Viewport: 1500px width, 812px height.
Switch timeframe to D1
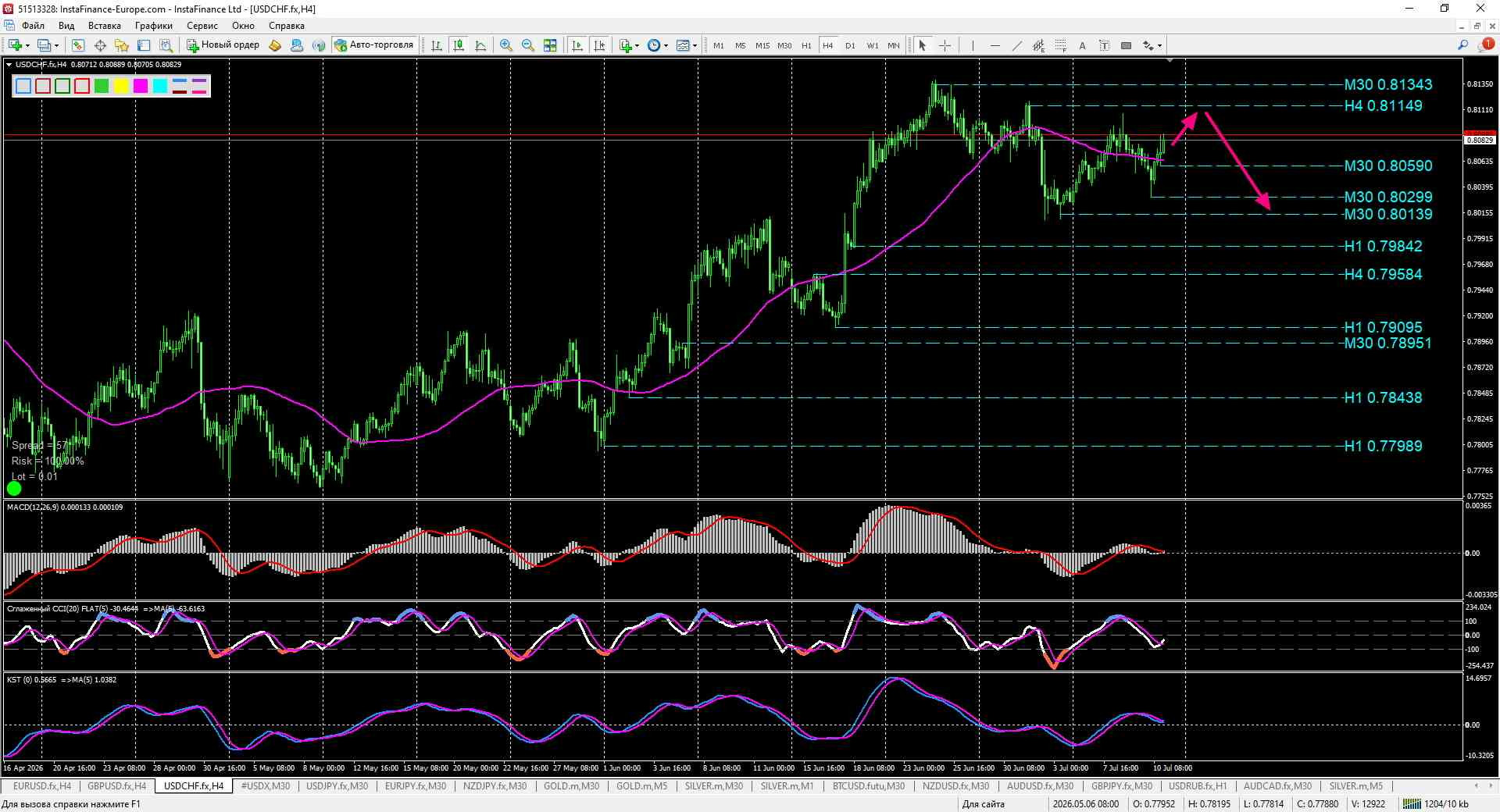click(x=850, y=45)
